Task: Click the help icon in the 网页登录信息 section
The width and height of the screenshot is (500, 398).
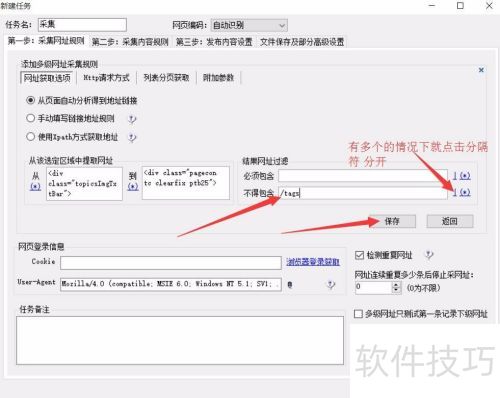Action: coord(330,285)
